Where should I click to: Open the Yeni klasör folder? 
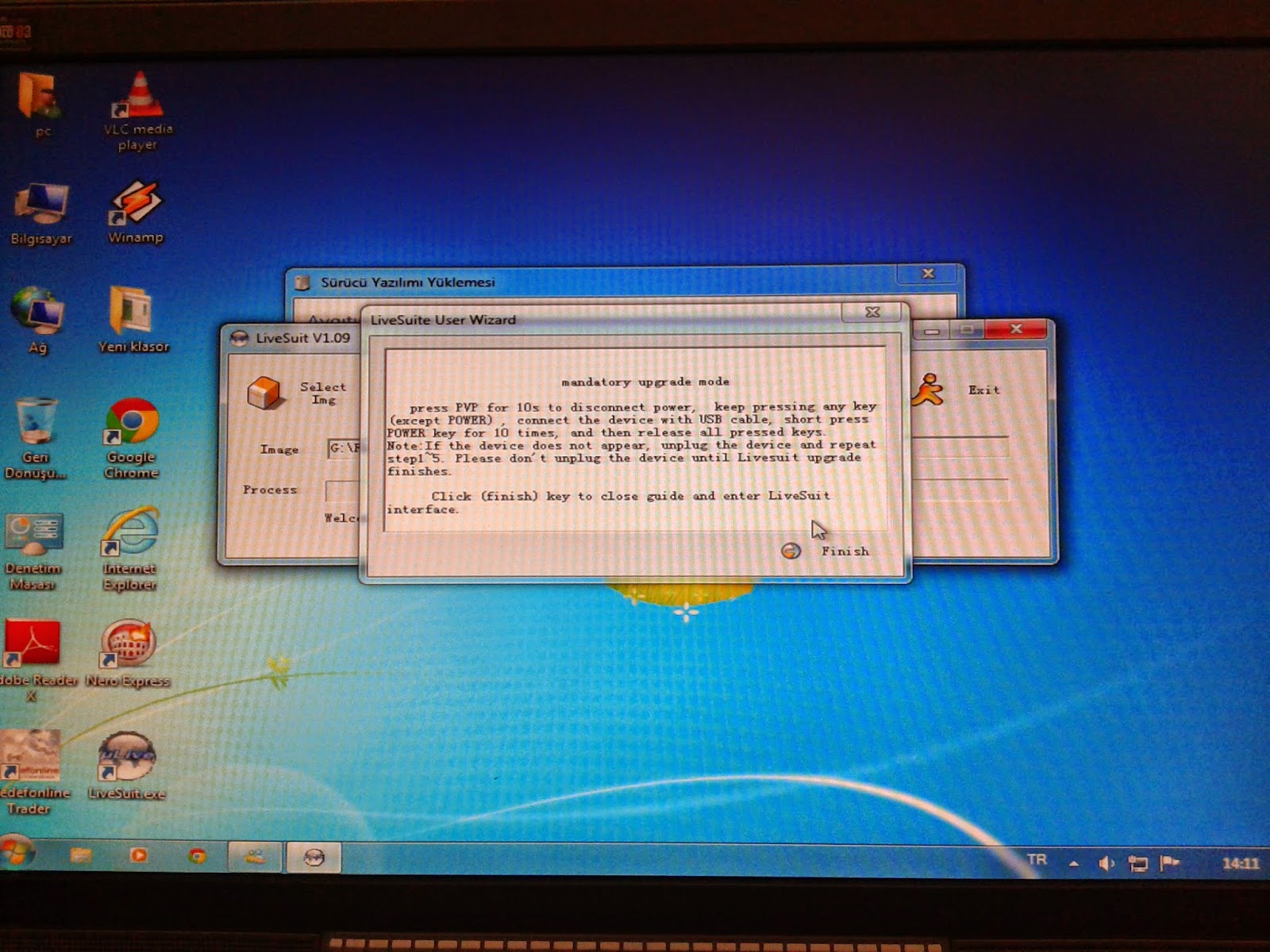coord(133,319)
